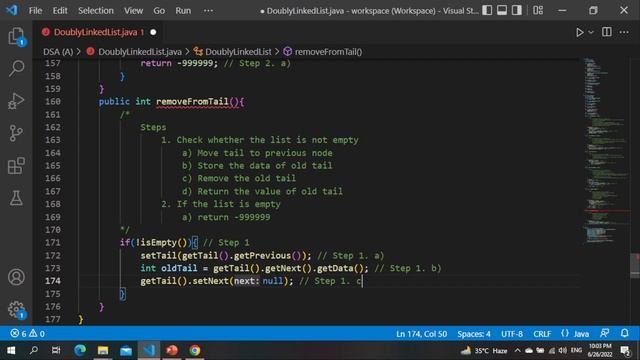
Task: Open Task View on taskbar
Action: point(56,351)
